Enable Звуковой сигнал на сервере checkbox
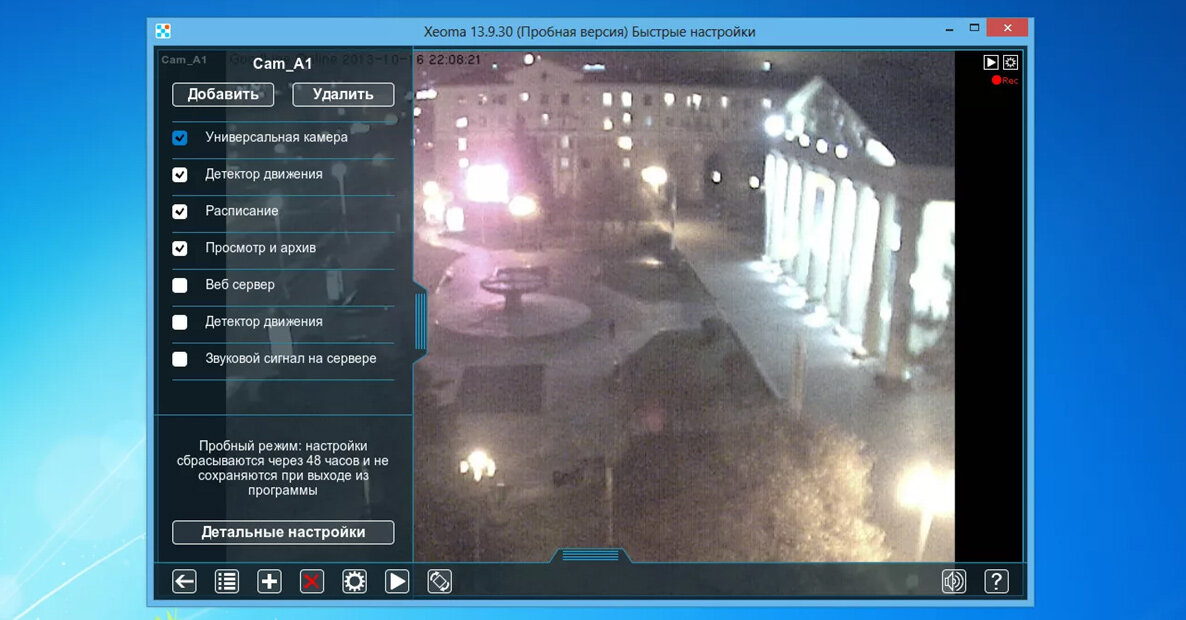 tap(179, 359)
